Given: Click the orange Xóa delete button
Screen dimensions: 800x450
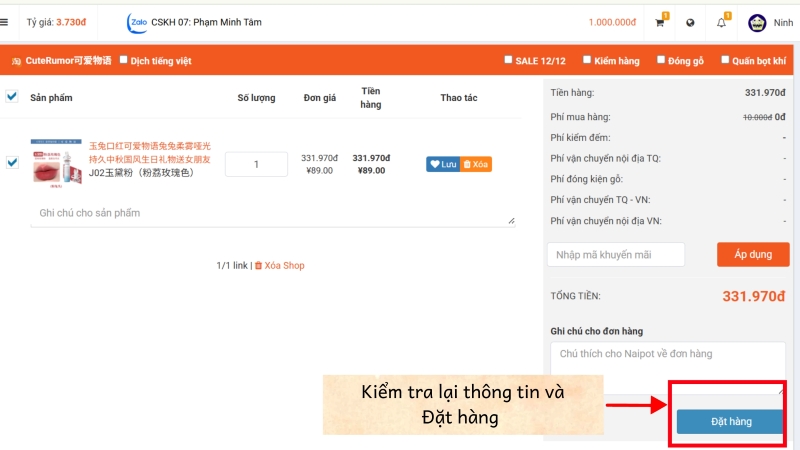Looking at the screenshot, I should point(476,164).
